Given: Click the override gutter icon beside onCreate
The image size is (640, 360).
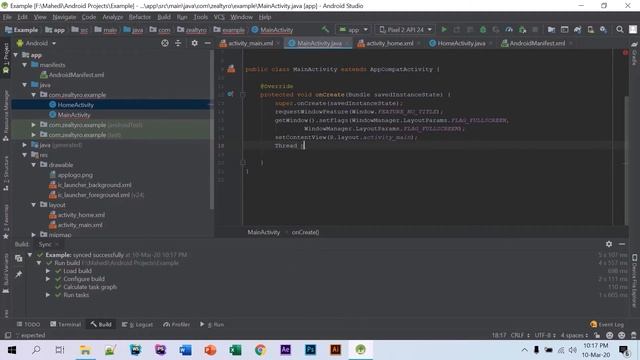Looking at the screenshot, I should [x=230, y=94].
